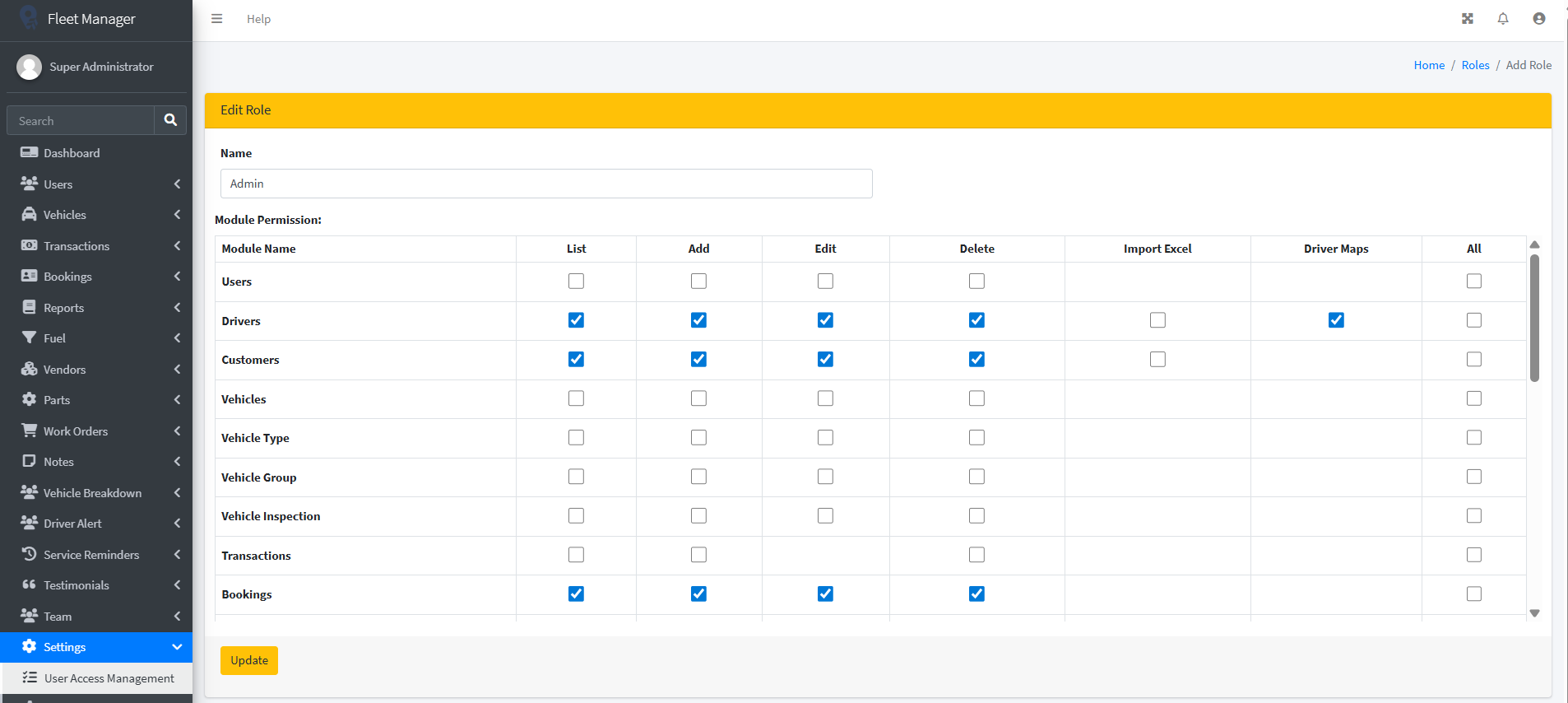Check Import Excel for Customers module
1568x703 pixels.
coord(1157,360)
